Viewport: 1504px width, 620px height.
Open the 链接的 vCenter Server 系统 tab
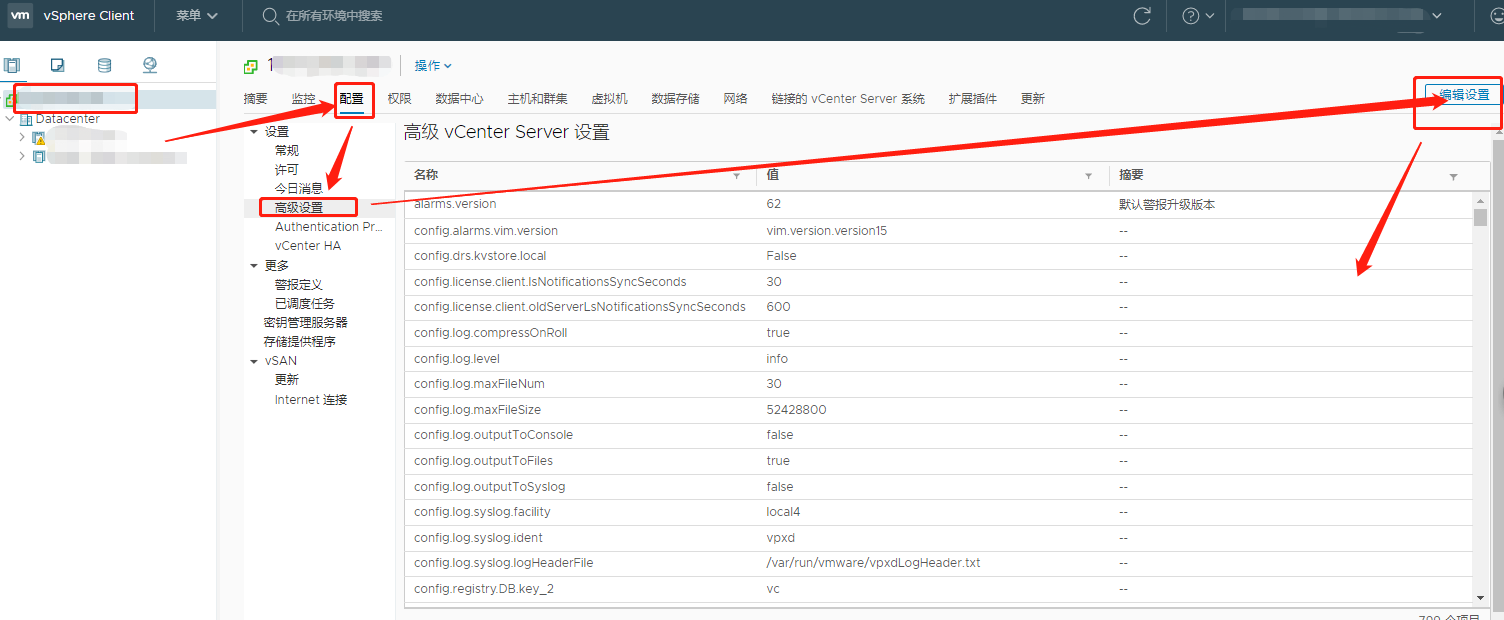[848, 99]
